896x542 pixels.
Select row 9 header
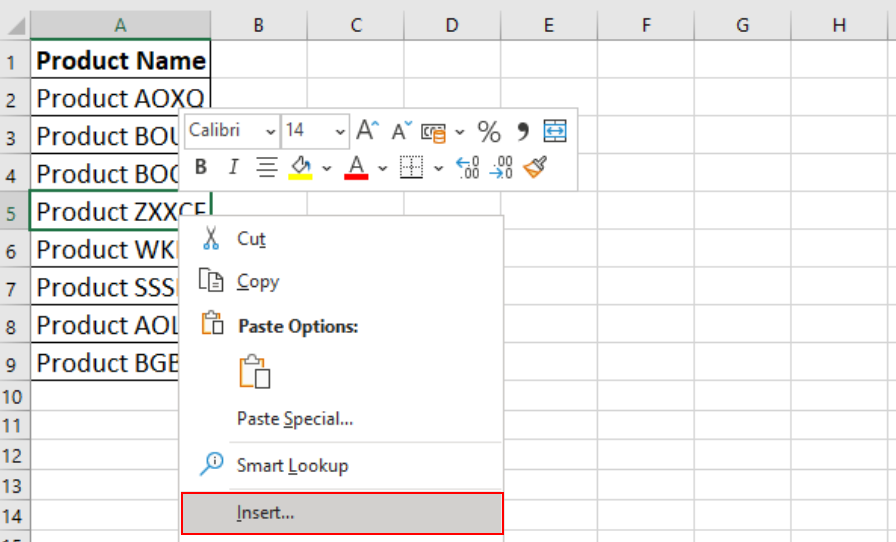point(15,362)
